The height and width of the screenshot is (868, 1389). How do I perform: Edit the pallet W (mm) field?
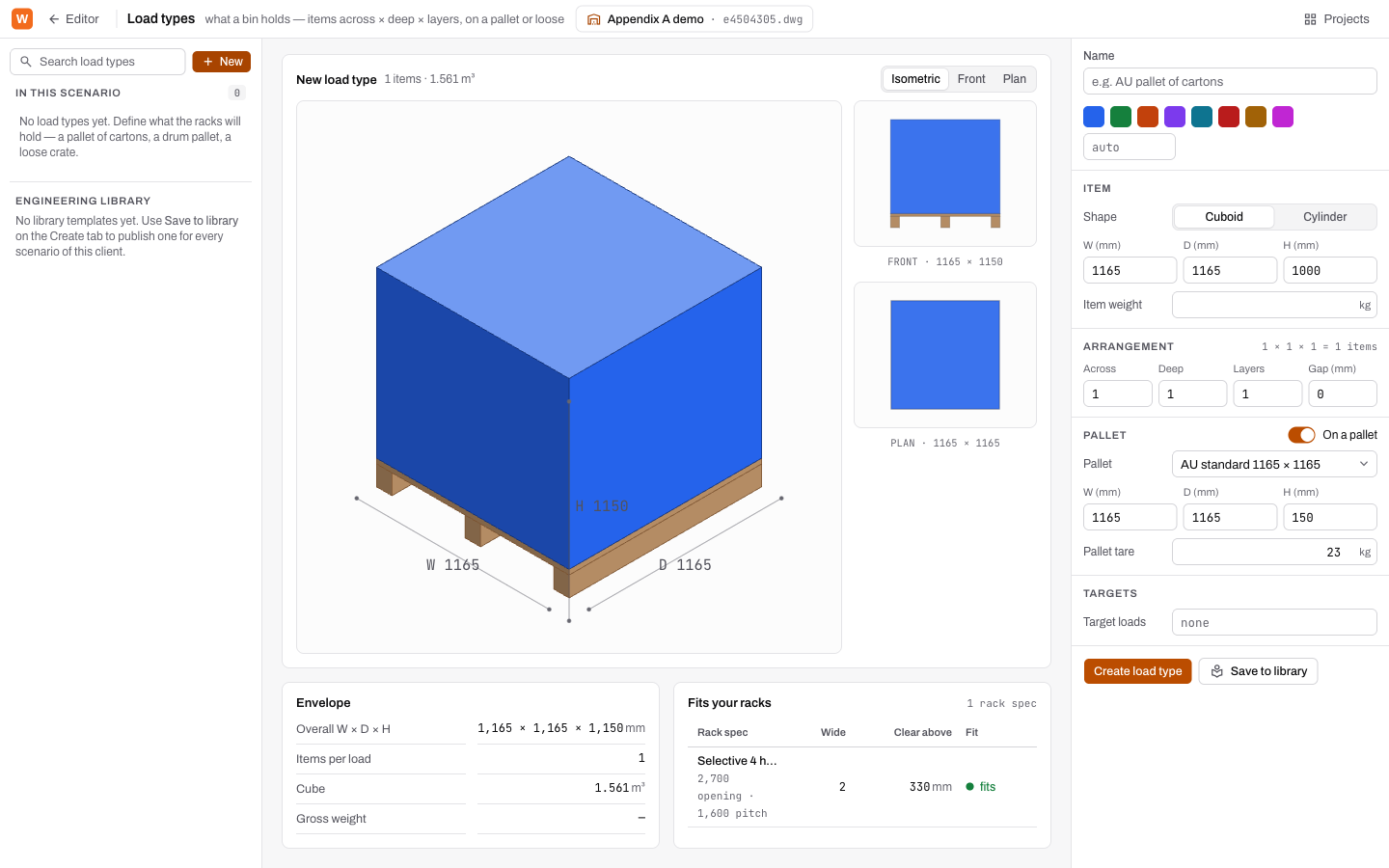click(x=1130, y=517)
